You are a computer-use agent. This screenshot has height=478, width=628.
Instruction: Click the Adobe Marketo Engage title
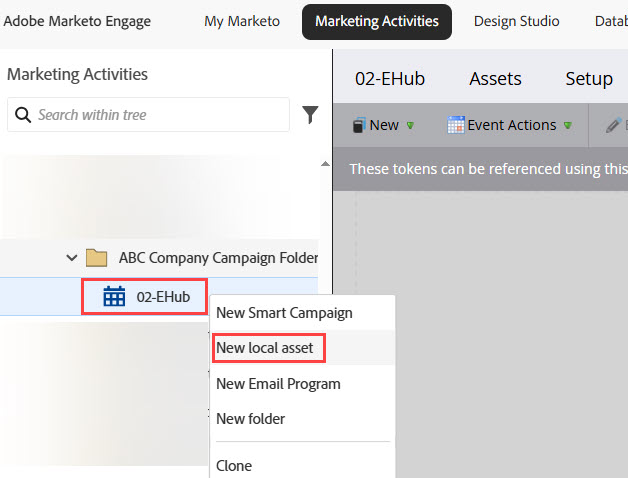pos(77,21)
